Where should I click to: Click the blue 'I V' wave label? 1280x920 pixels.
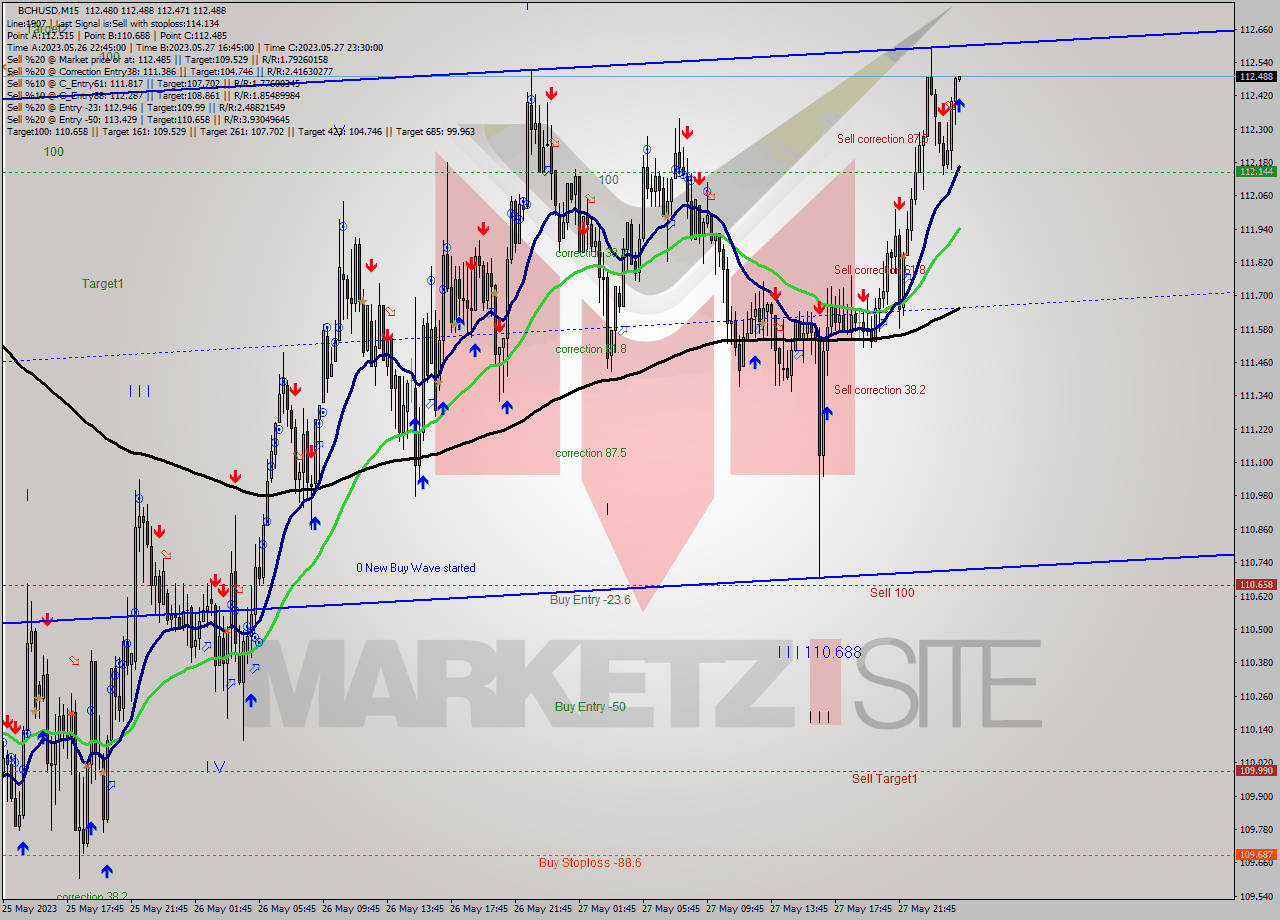coord(216,767)
